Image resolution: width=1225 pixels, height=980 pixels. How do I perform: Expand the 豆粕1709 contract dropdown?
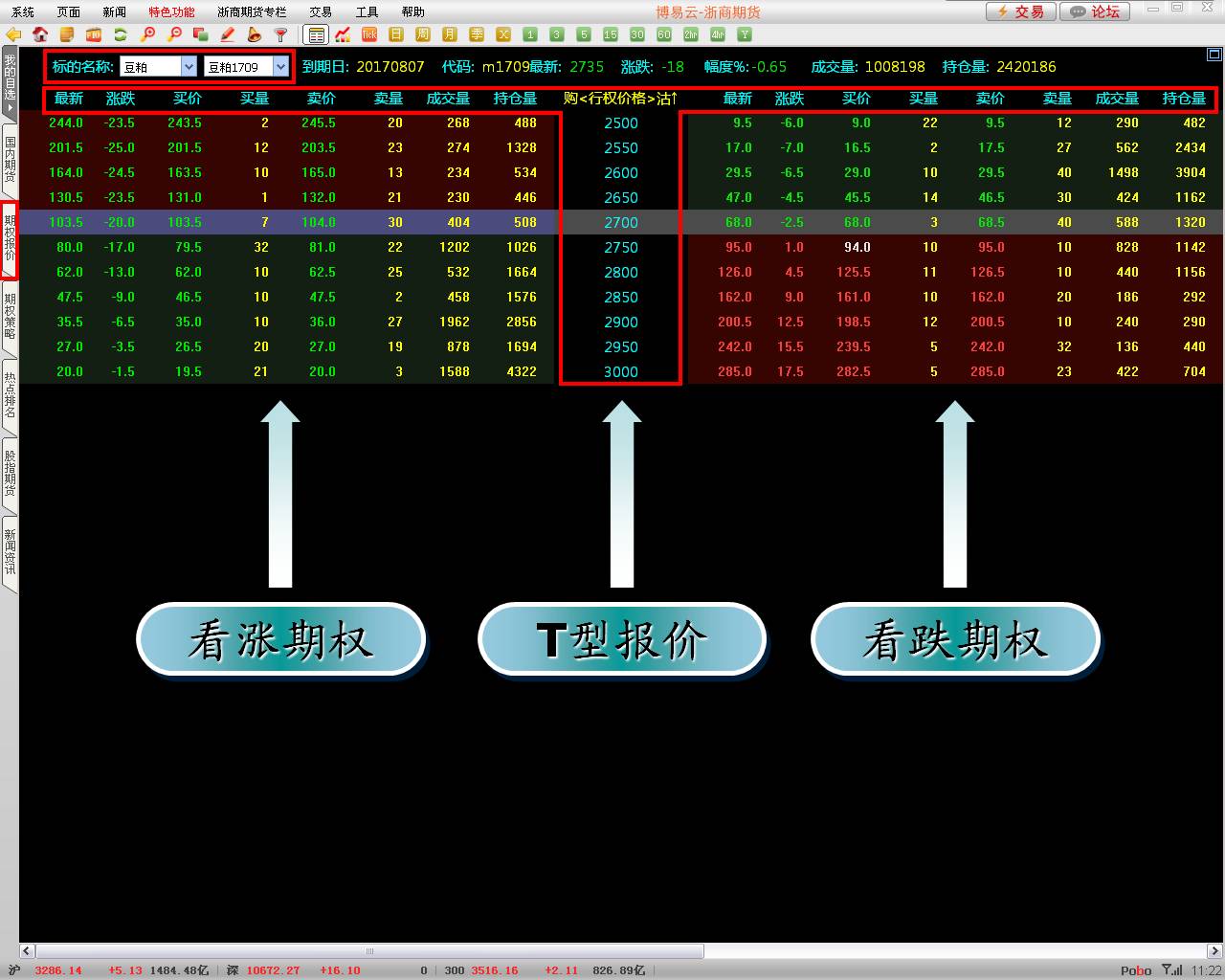point(280,67)
